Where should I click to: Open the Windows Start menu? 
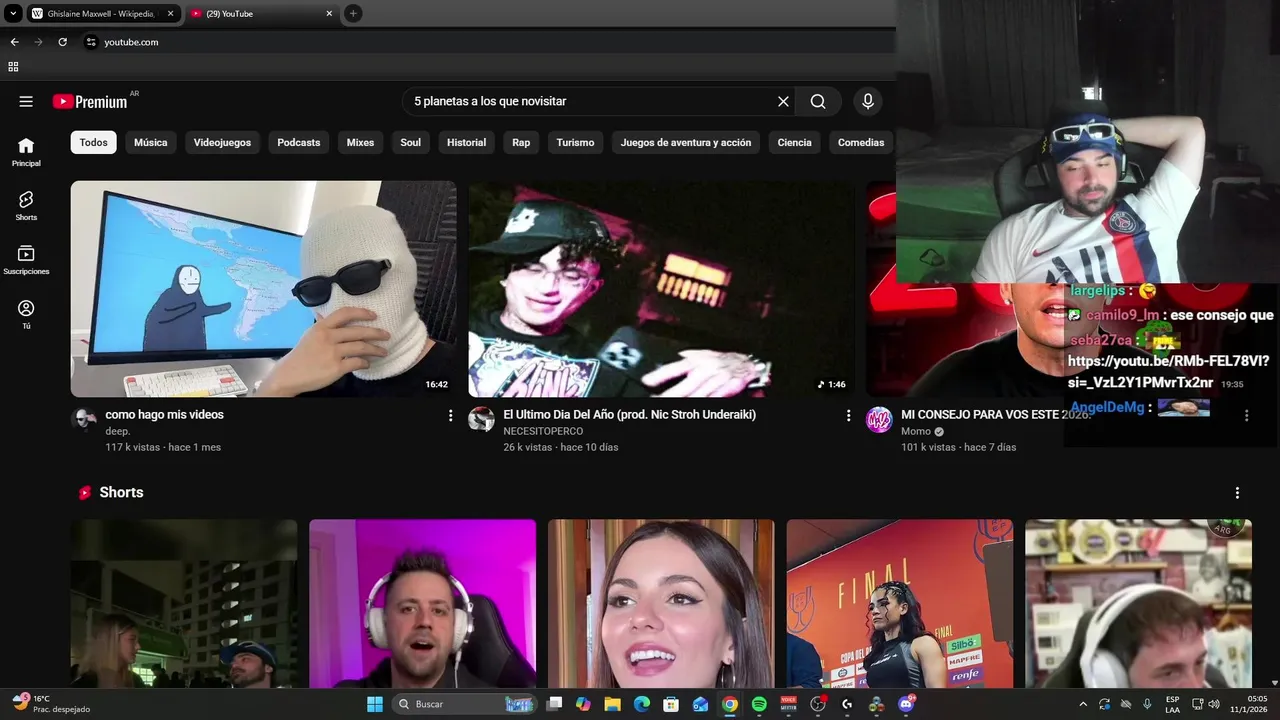point(374,704)
